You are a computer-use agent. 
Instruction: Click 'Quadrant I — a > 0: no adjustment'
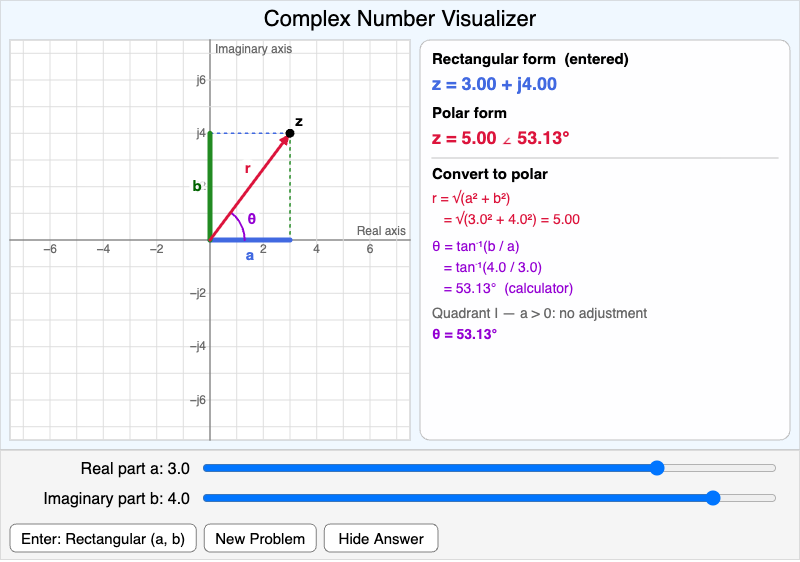tap(539, 313)
